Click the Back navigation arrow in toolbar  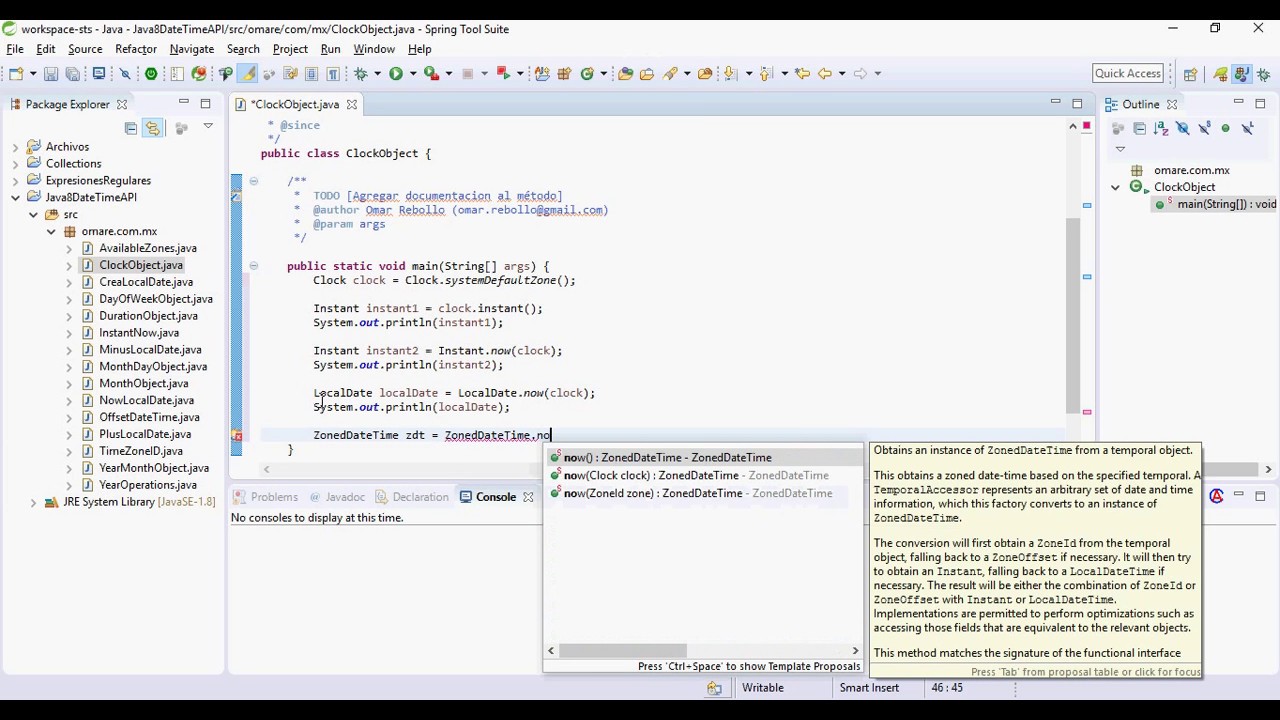[824, 73]
